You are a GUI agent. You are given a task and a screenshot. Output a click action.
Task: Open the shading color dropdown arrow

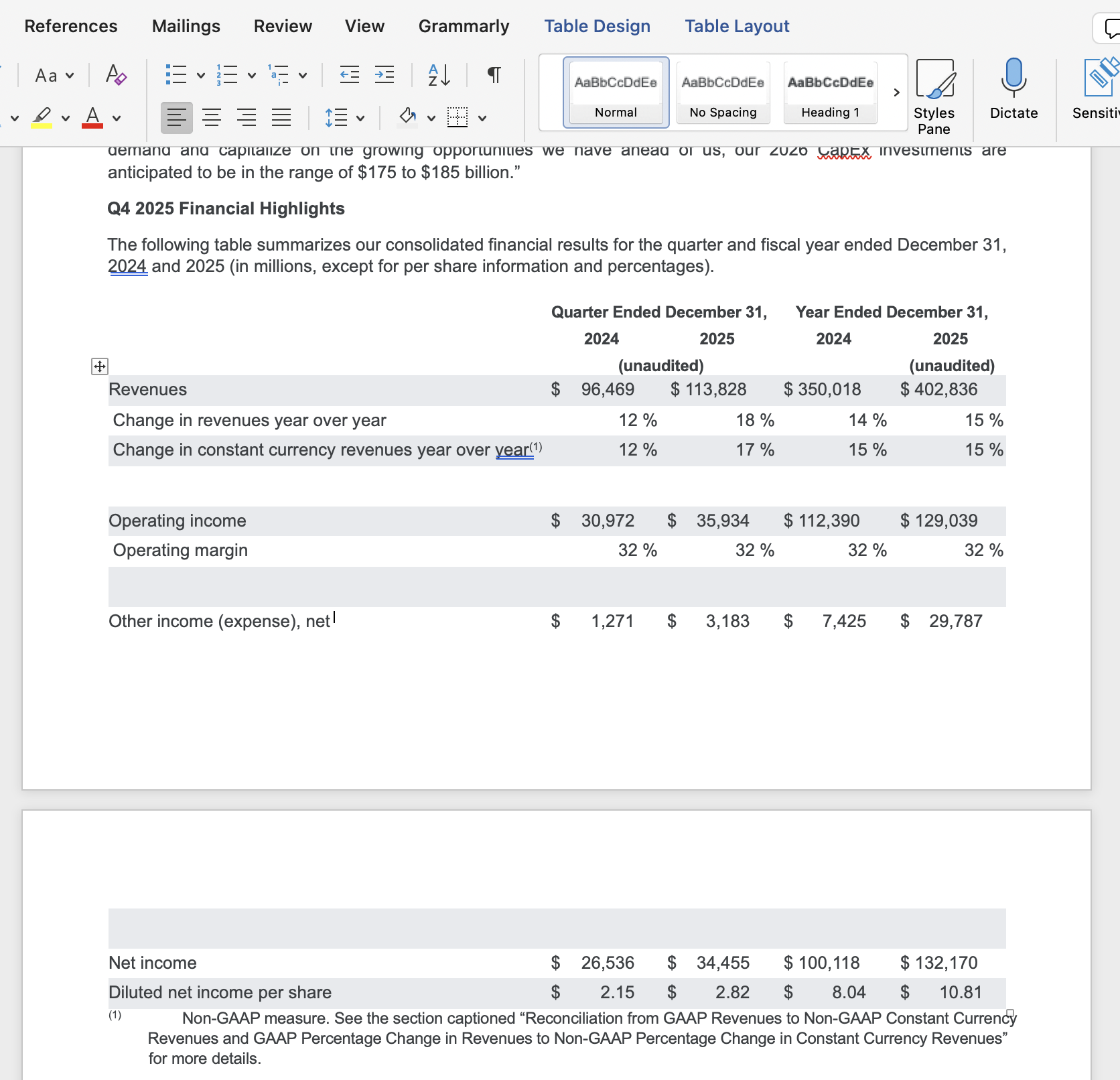[x=431, y=119]
